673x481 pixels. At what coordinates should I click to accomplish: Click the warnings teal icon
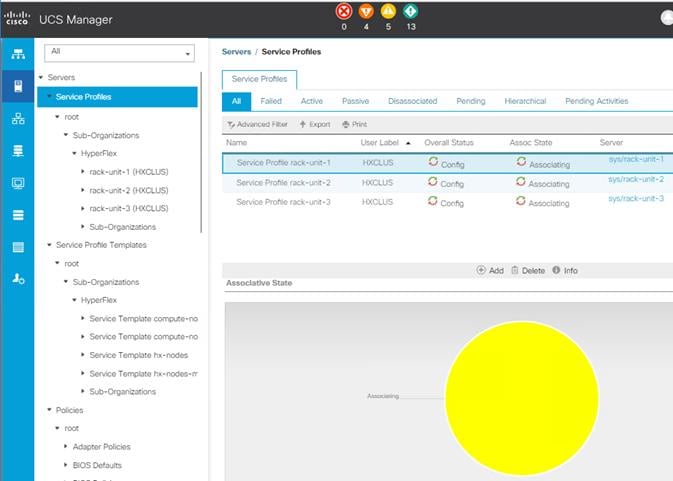pos(411,12)
